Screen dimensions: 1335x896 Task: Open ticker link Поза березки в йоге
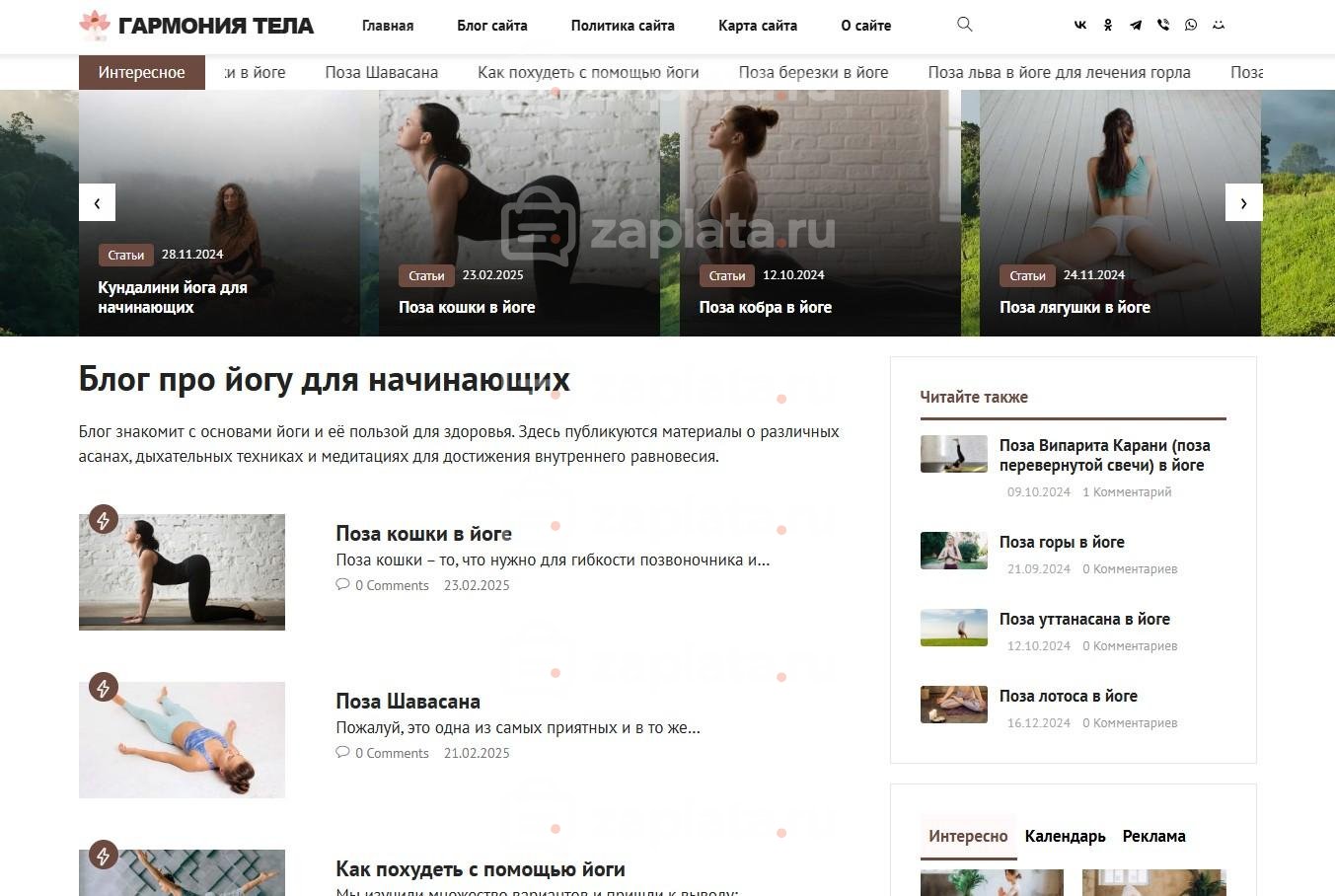point(813,72)
